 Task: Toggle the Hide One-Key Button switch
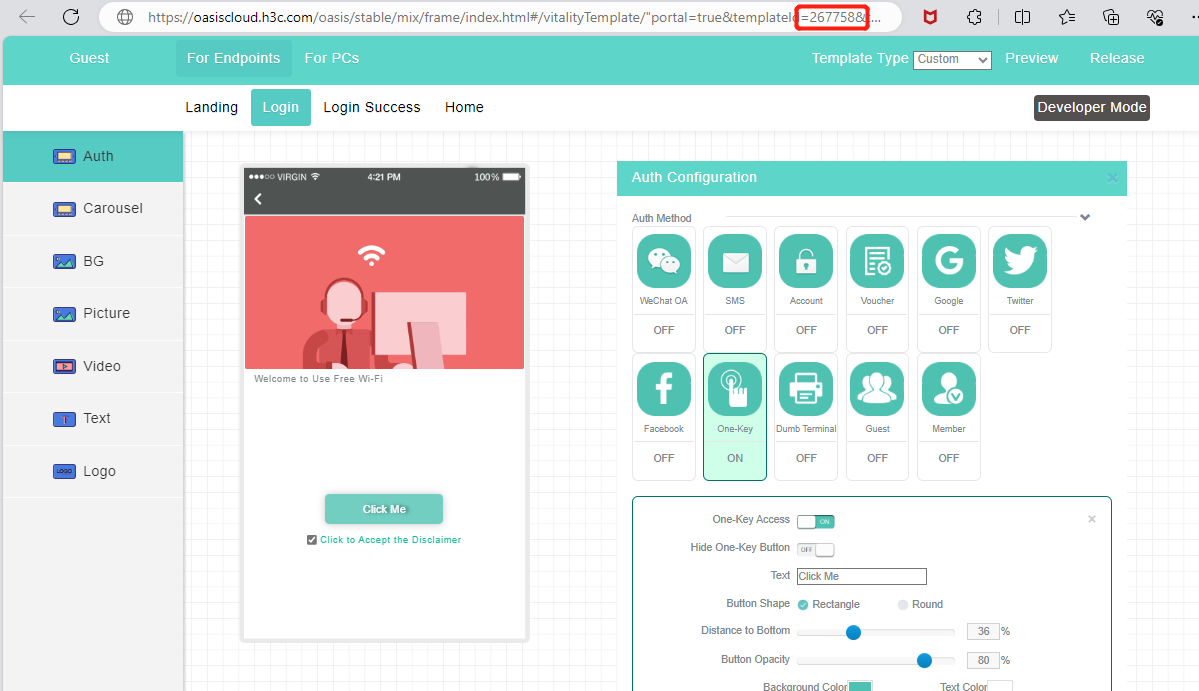[815, 550]
